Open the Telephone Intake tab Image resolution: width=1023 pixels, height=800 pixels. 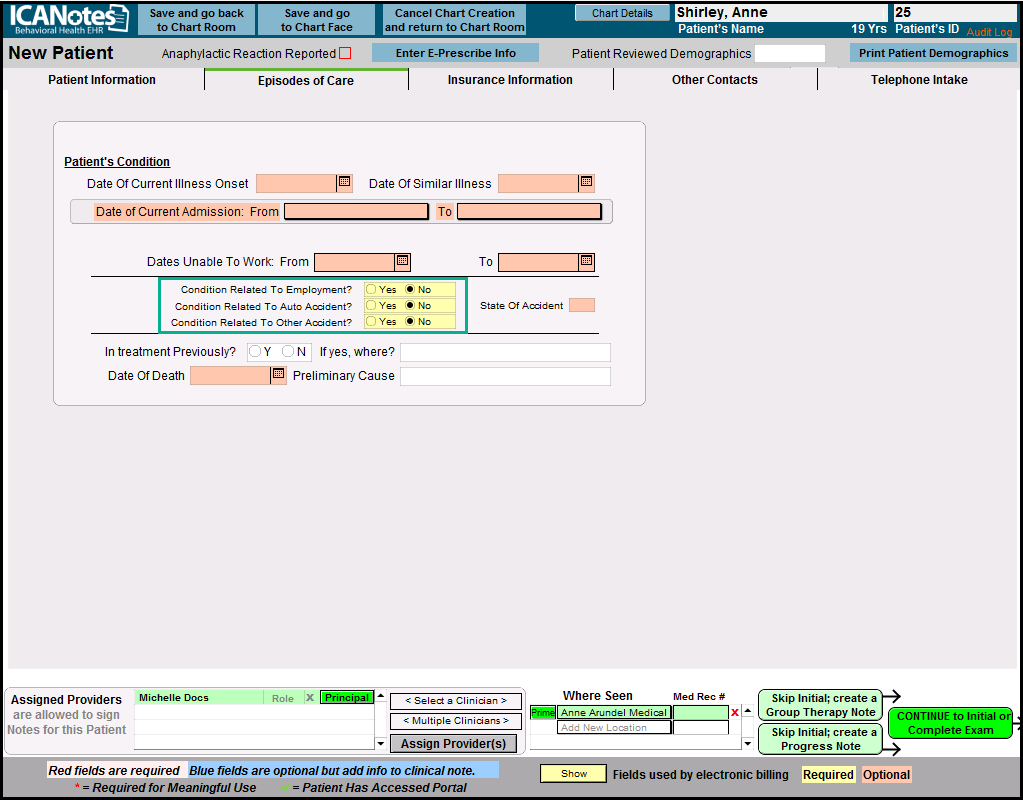click(x=919, y=80)
